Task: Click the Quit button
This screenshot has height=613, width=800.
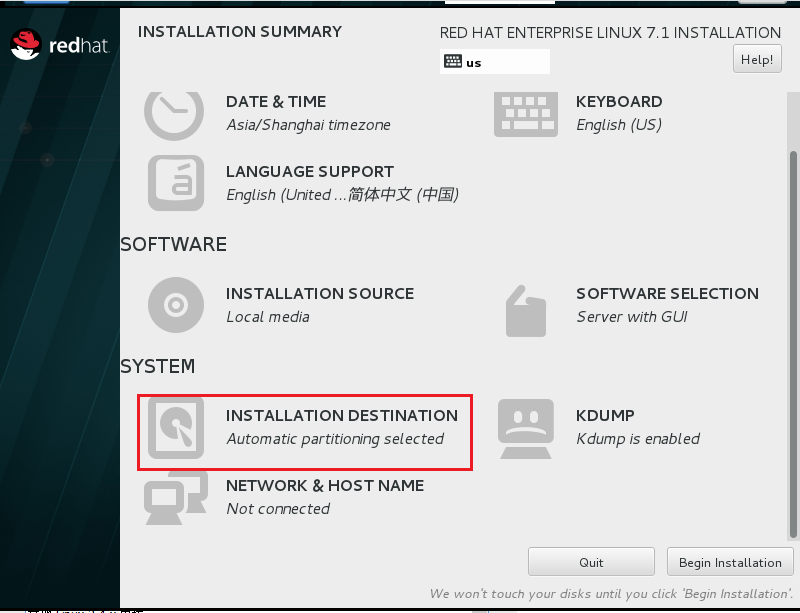Action: point(591,562)
